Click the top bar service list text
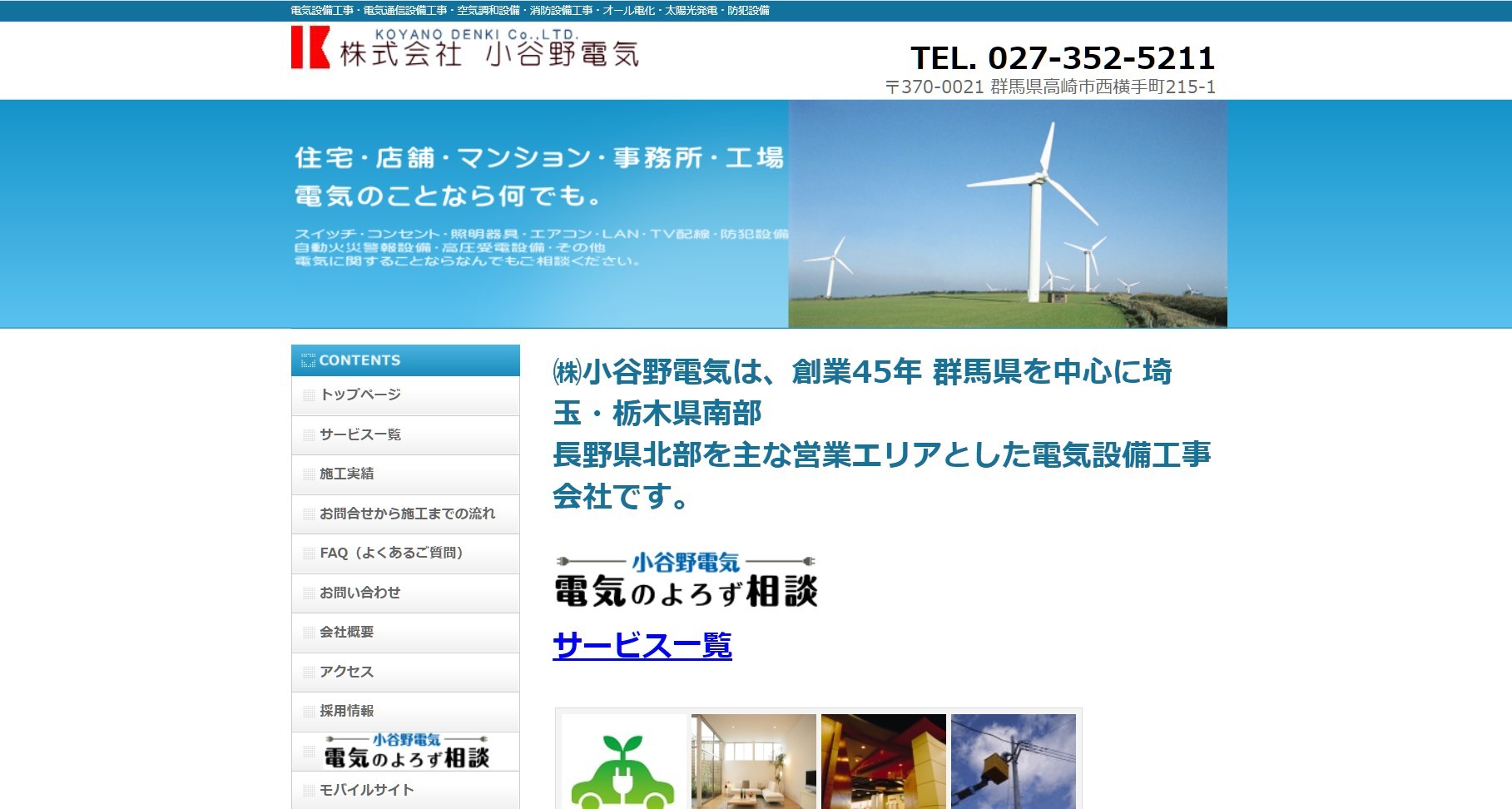1512x809 pixels. pos(530,11)
